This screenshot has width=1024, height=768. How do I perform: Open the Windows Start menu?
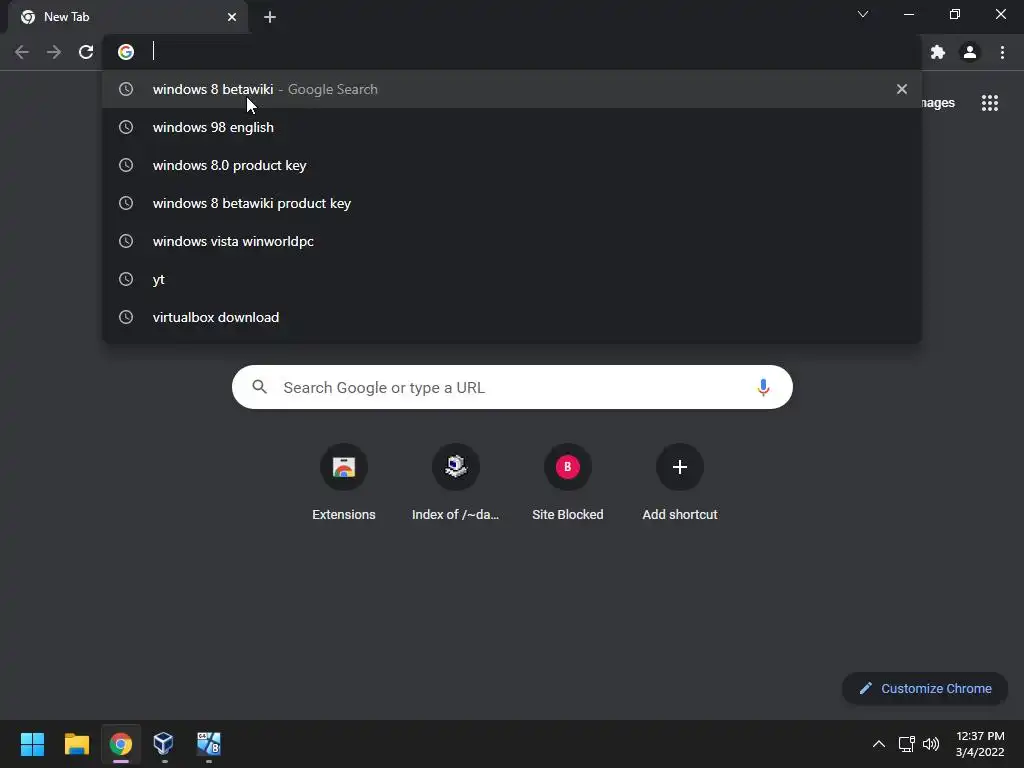tap(32, 744)
